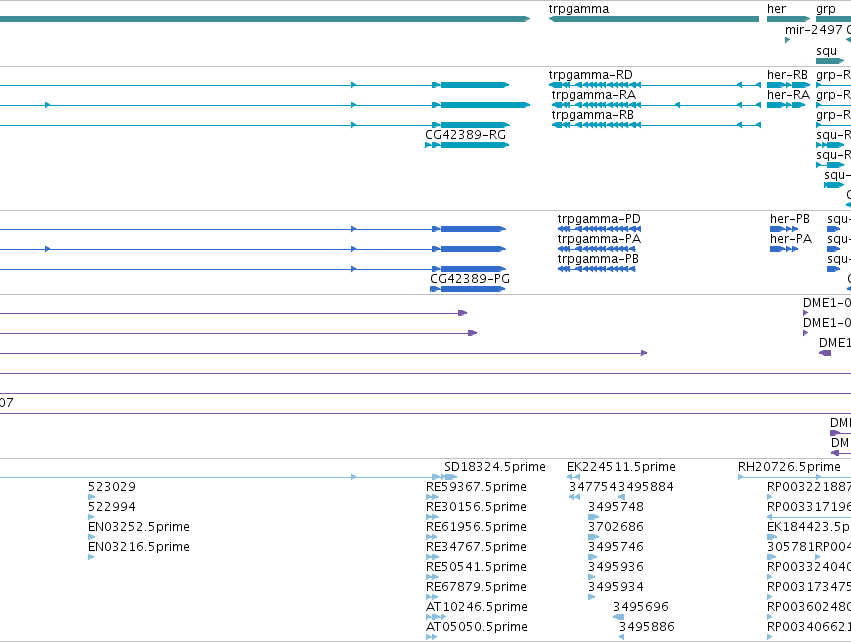Click the her-RA transcript label
851x642 pixels.
pos(788,95)
